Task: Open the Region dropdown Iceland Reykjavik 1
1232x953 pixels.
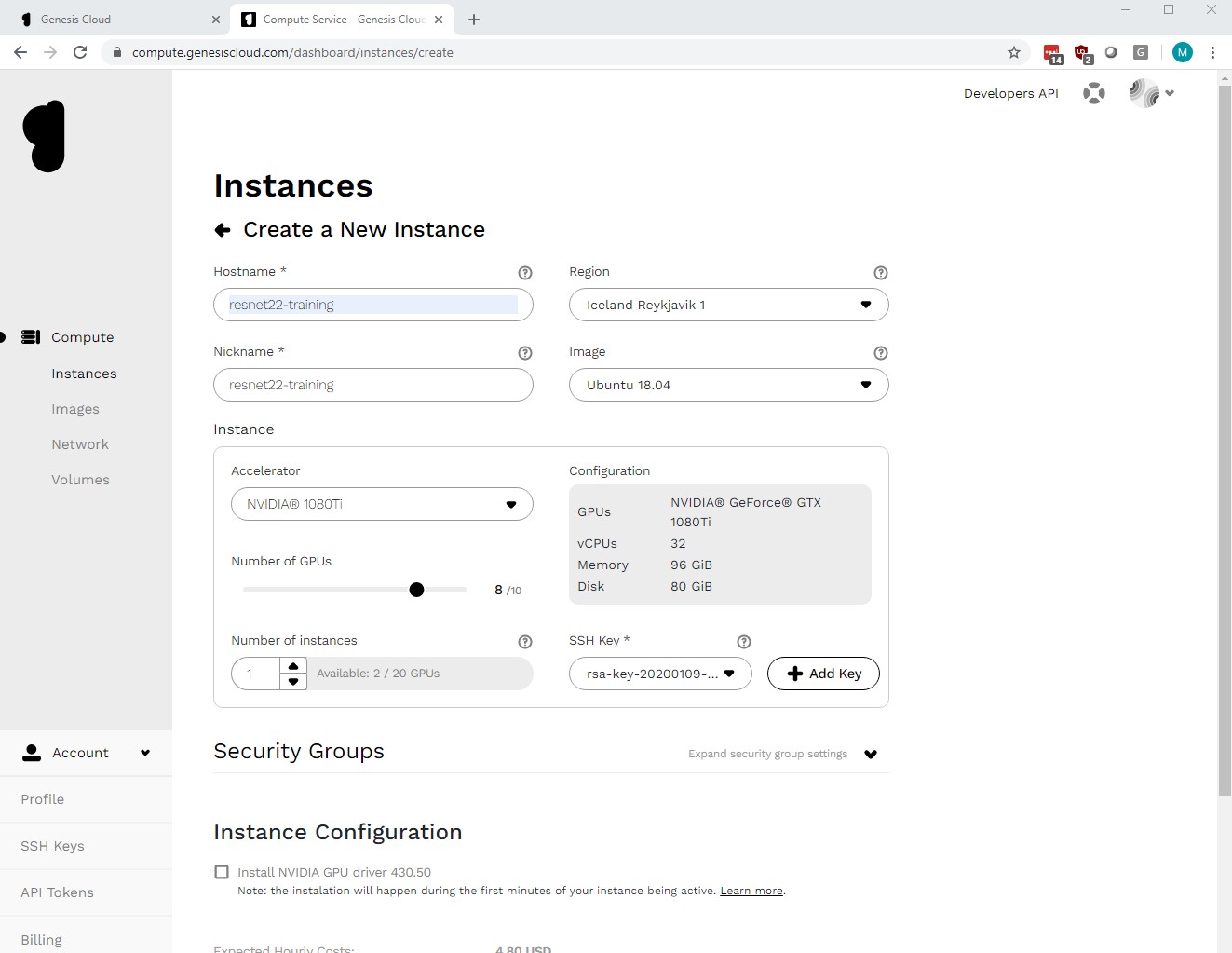Action: tap(729, 305)
